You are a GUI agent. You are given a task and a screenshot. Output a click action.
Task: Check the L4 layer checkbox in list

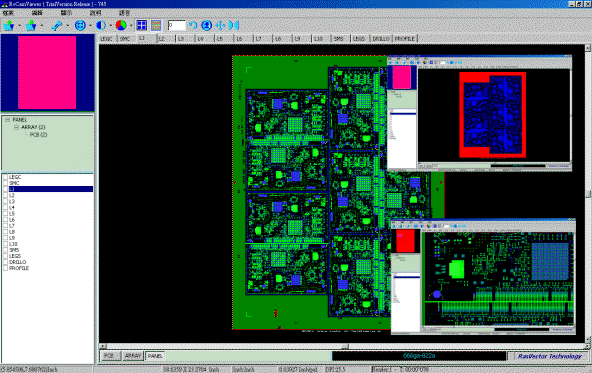[x=5, y=207]
